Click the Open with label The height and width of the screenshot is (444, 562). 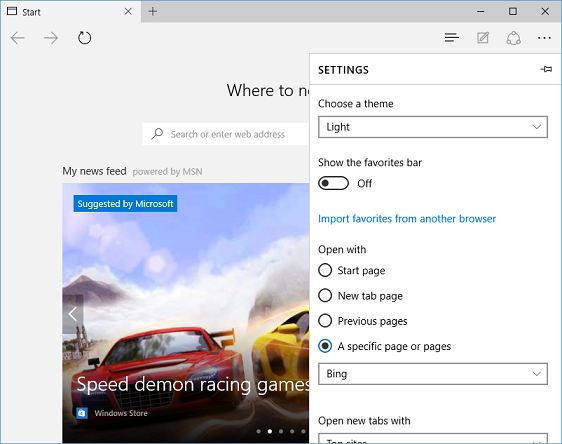[342, 249]
